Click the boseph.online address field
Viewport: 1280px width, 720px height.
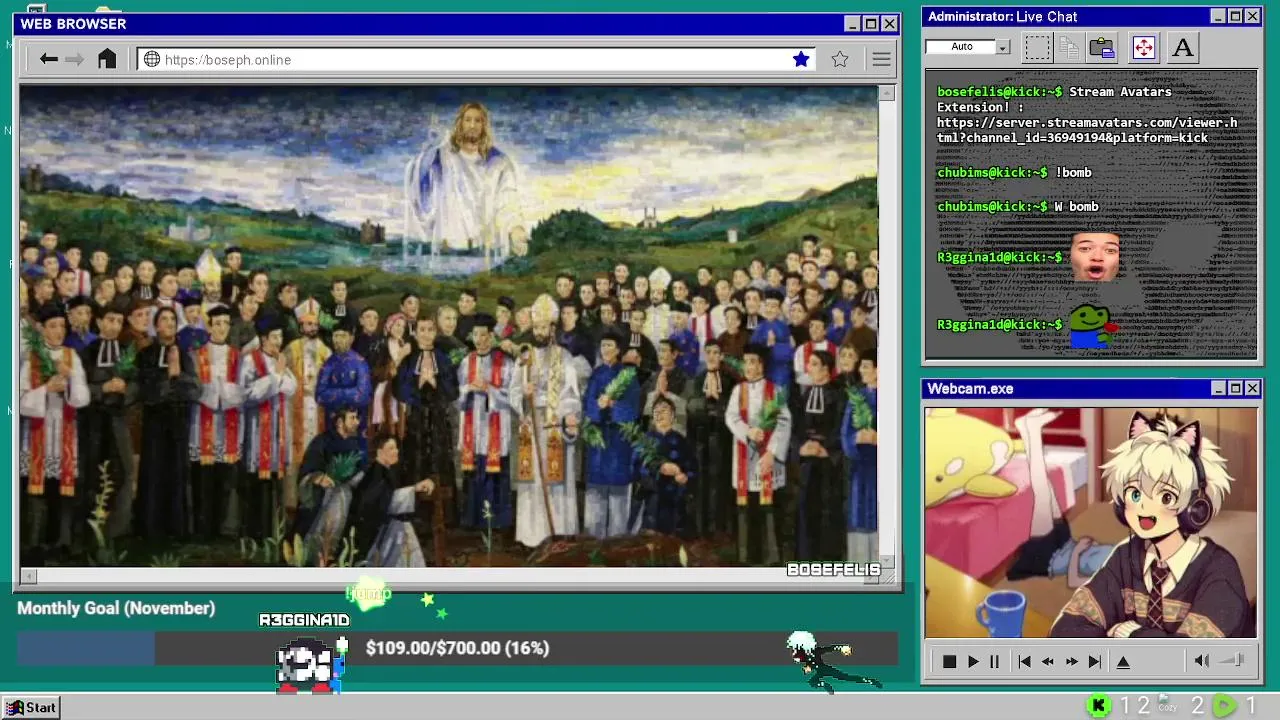click(475, 60)
